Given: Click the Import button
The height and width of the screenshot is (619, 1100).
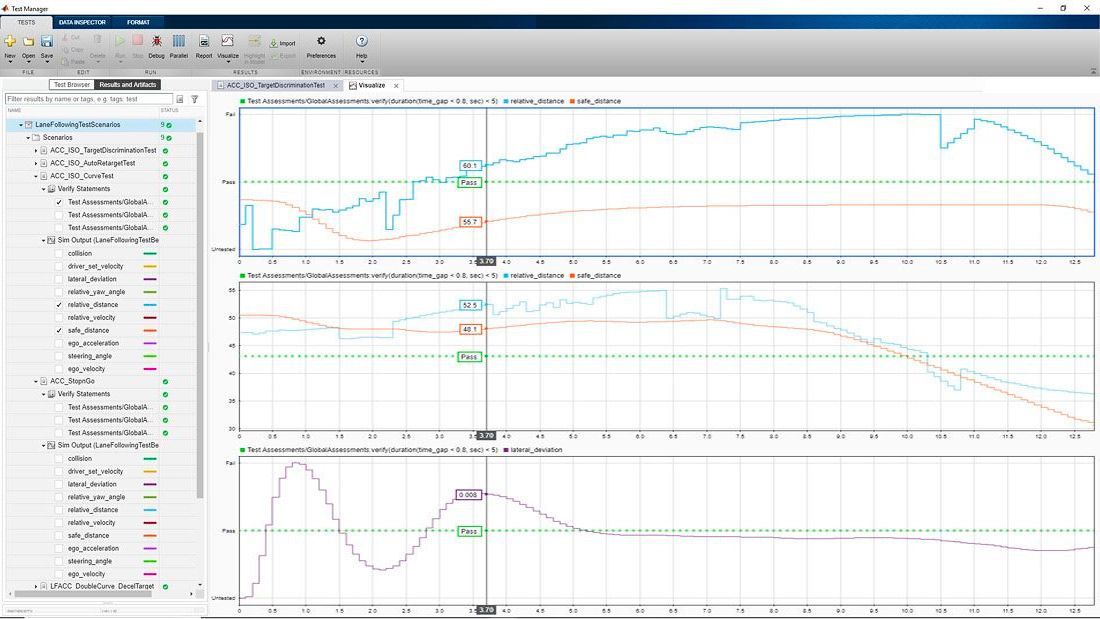Looking at the screenshot, I should [282, 43].
